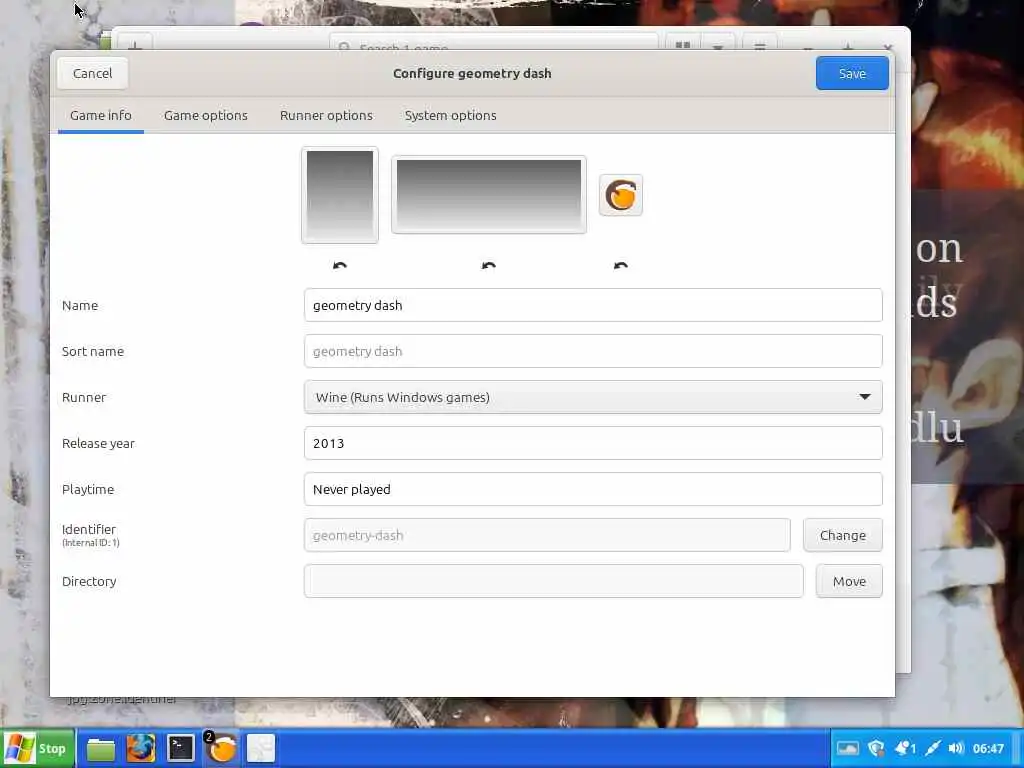The width and height of the screenshot is (1024, 768).
Task: Click the Move directory button
Action: tap(849, 581)
